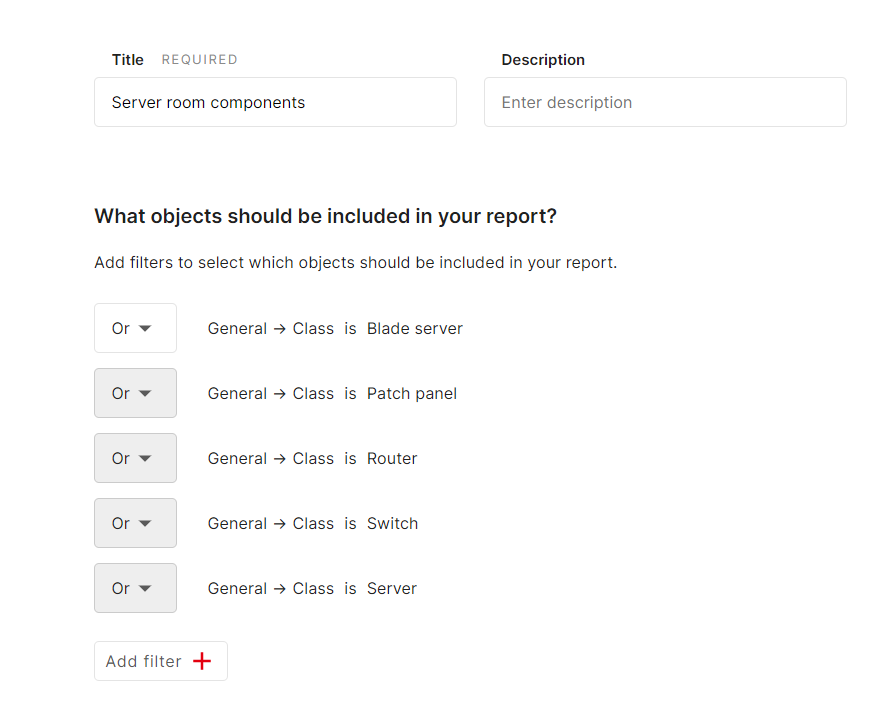Click the Add filter button
This screenshot has width=877, height=708.
(x=161, y=661)
